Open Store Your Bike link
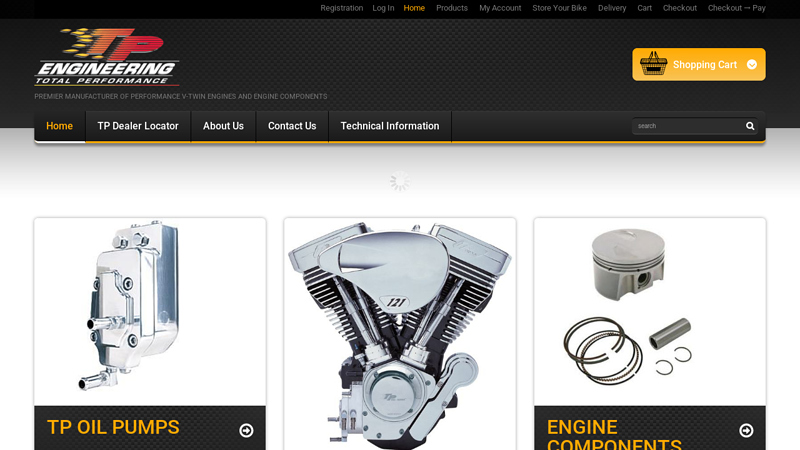800x450 pixels. tap(559, 8)
